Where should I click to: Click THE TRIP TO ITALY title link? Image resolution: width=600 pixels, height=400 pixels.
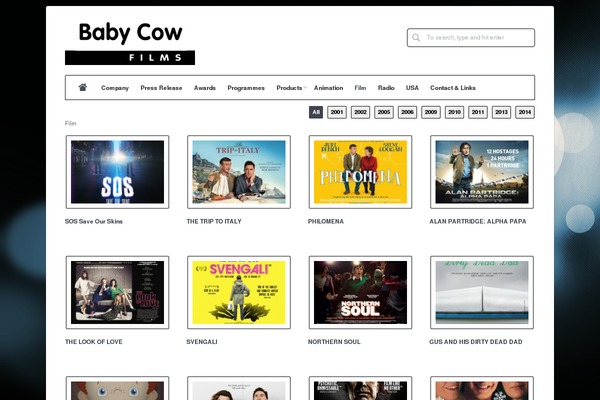click(214, 221)
